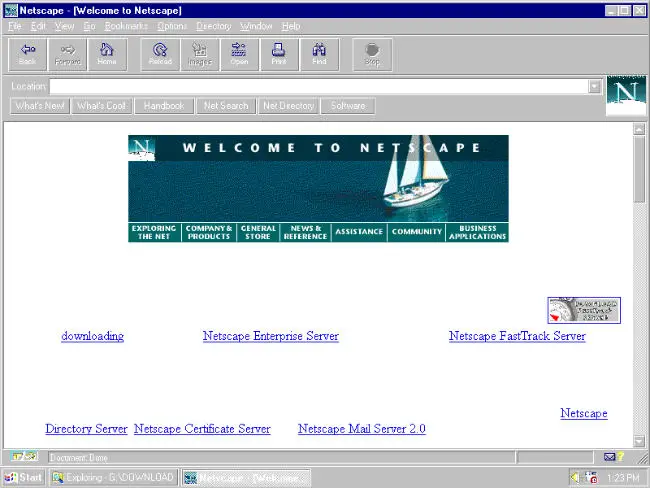650x488 pixels.
Task: Click the volume icon in system tray
Action: tap(575, 478)
